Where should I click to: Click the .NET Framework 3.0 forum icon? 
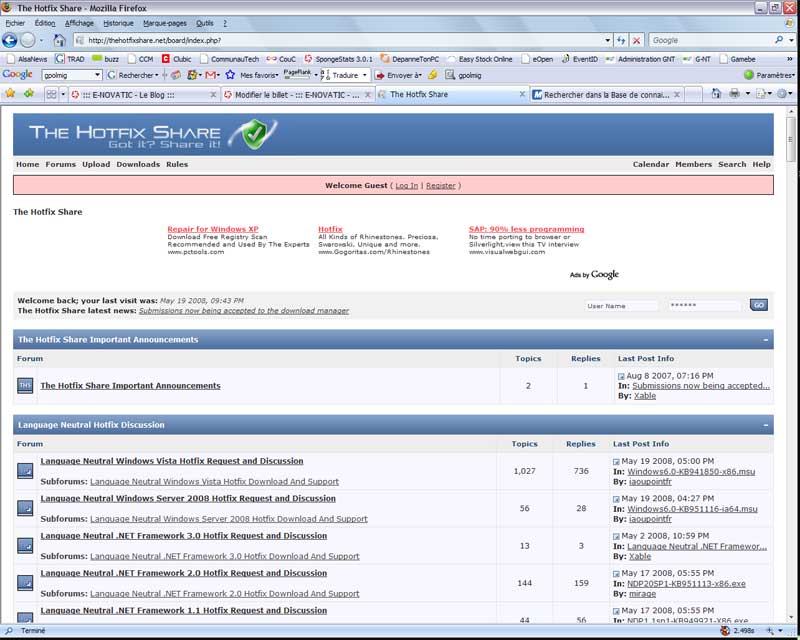click(x=25, y=545)
